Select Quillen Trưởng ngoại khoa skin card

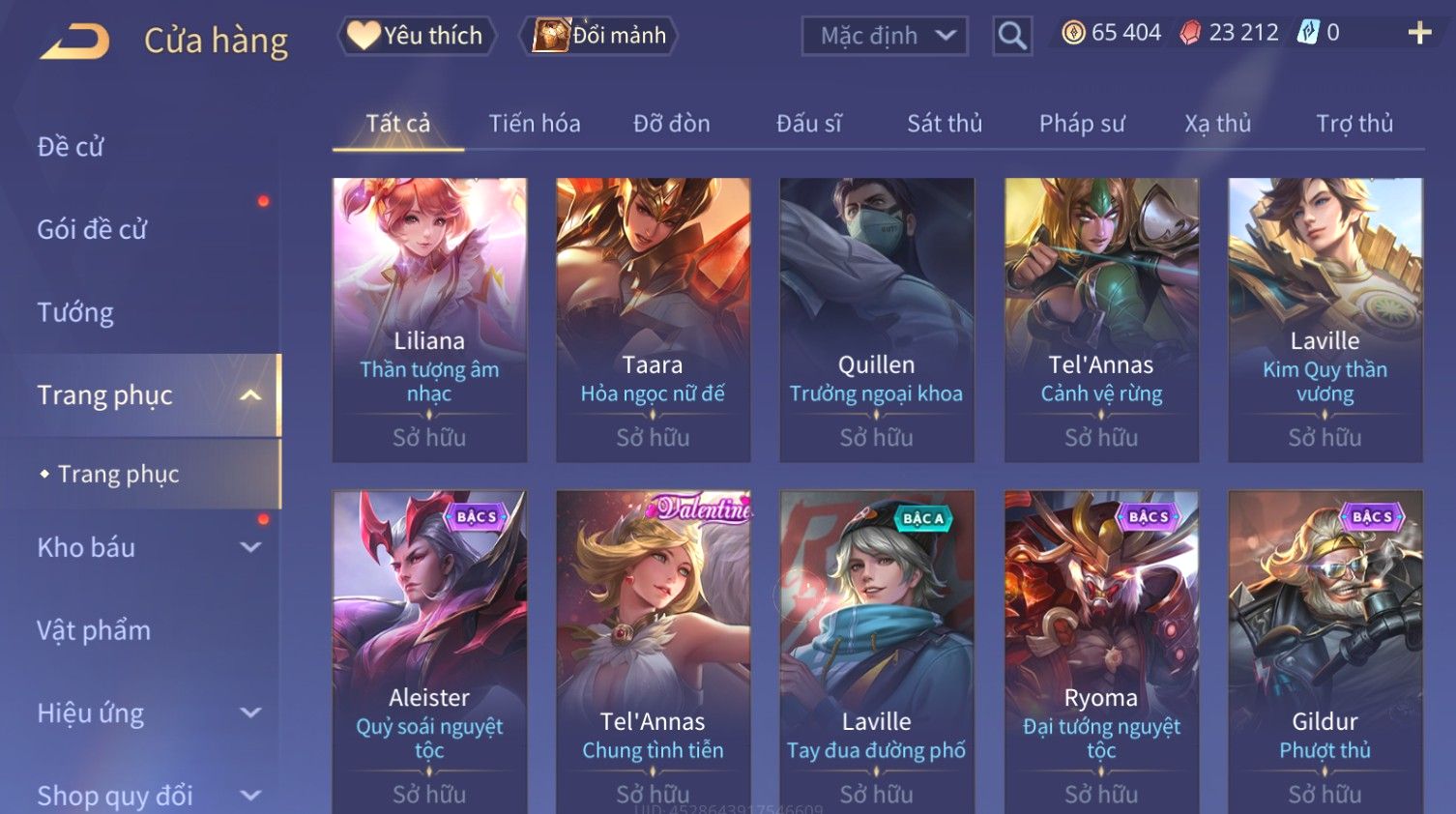tap(877, 320)
